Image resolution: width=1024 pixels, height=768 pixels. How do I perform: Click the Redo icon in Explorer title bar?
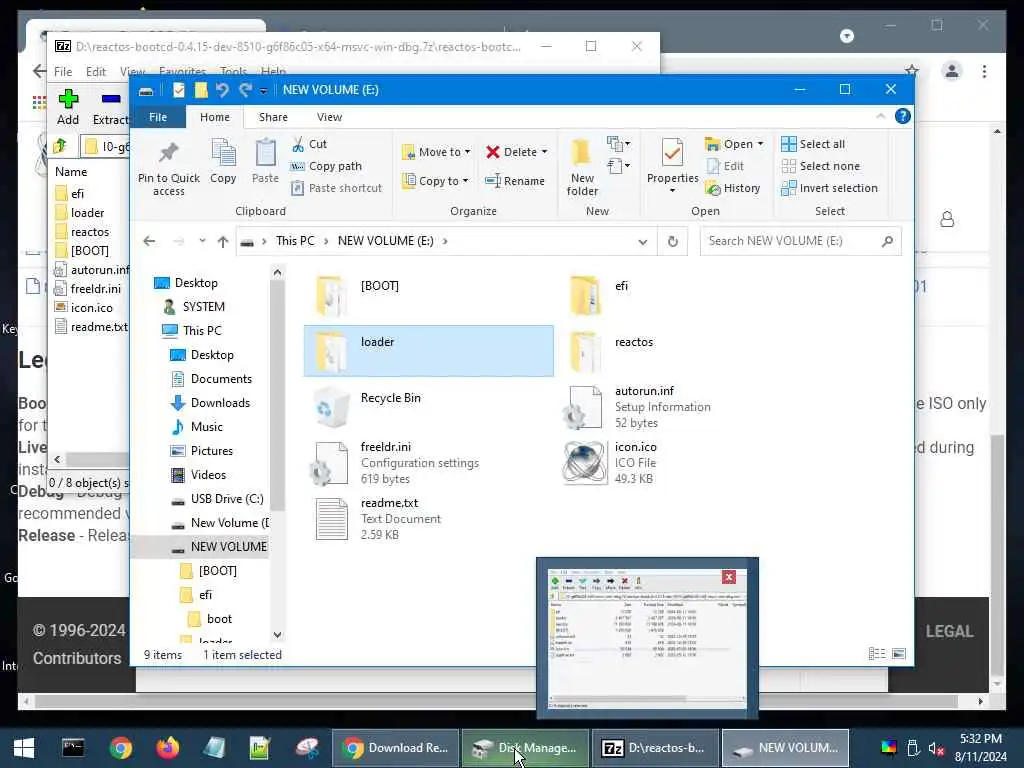[x=245, y=89]
